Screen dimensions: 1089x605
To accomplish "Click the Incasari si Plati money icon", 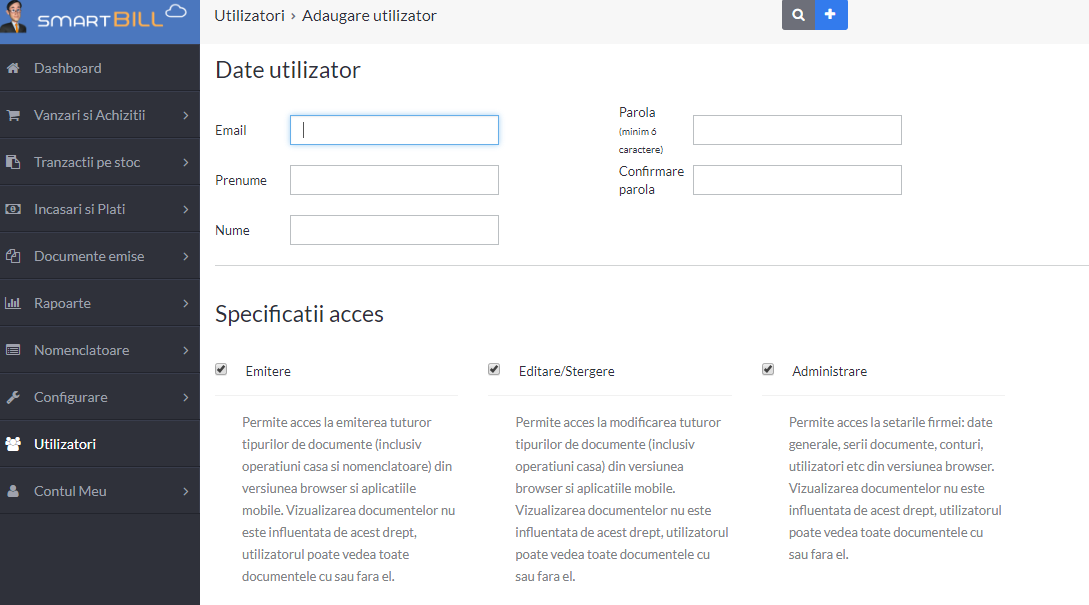I will click(x=13, y=209).
